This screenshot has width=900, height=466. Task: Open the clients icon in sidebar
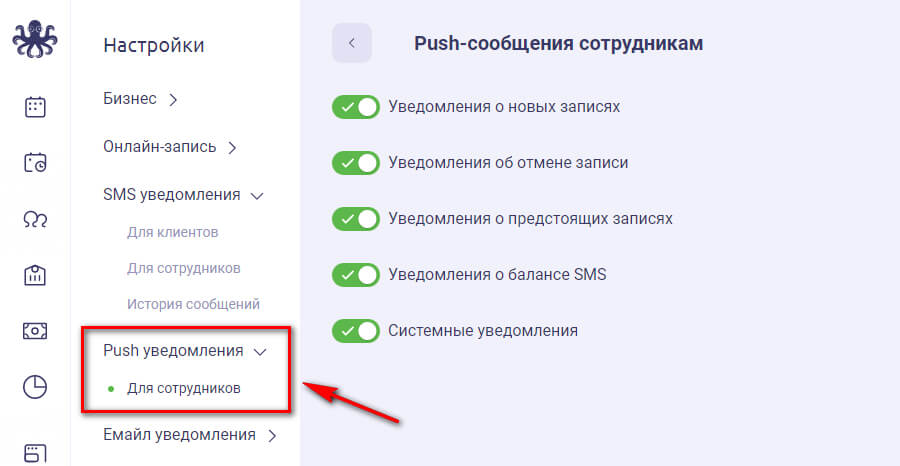[x=35, y=219]
